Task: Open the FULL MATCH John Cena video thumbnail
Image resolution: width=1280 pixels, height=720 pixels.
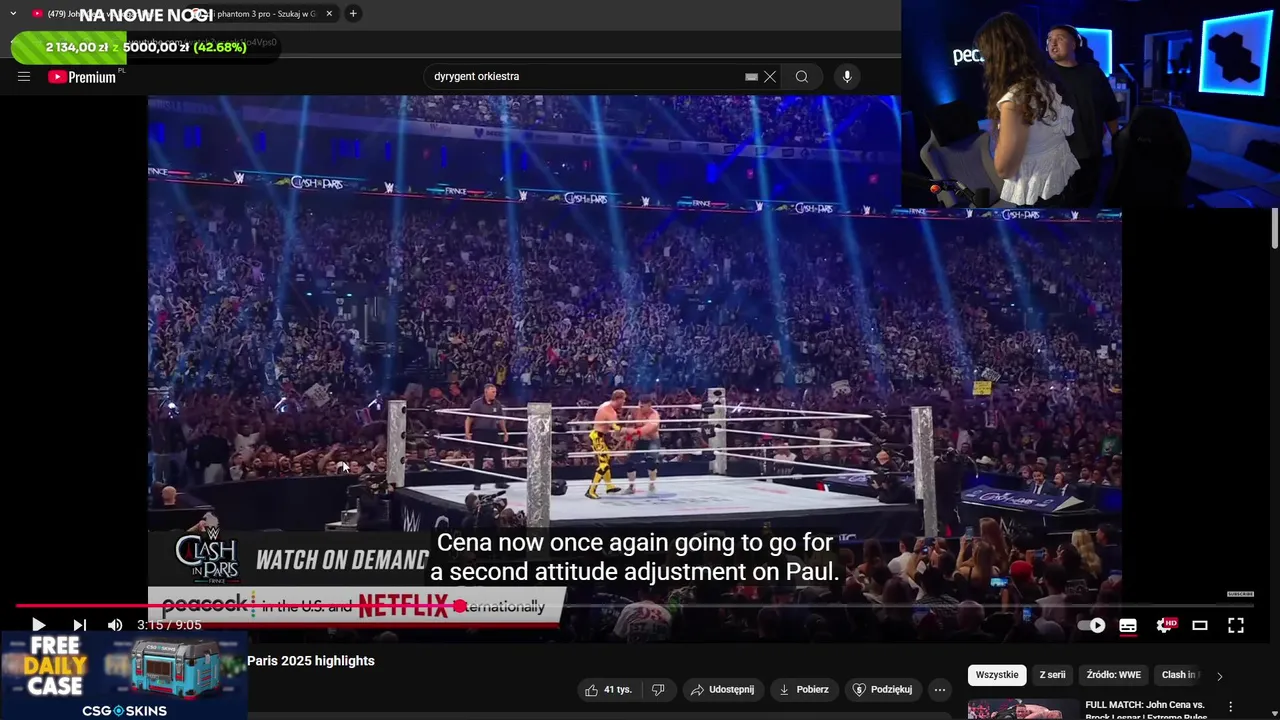Action: point(1022,709)
